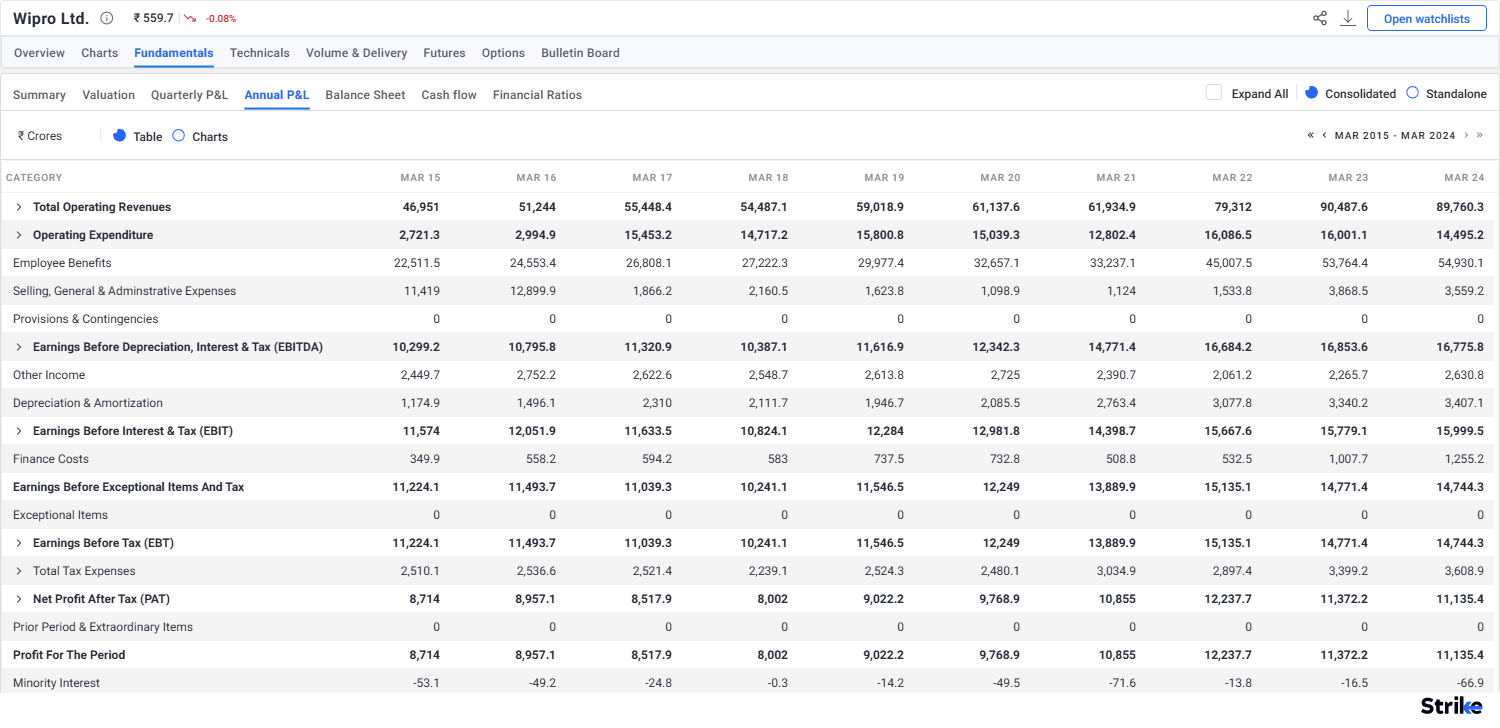Click the Finance Costs row label

tap(51, 459)
